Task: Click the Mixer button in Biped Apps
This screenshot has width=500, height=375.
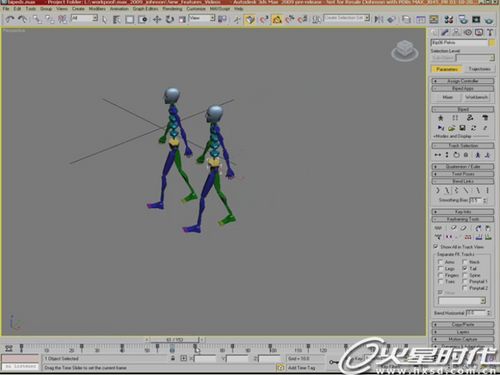Action: pos(448,97)
